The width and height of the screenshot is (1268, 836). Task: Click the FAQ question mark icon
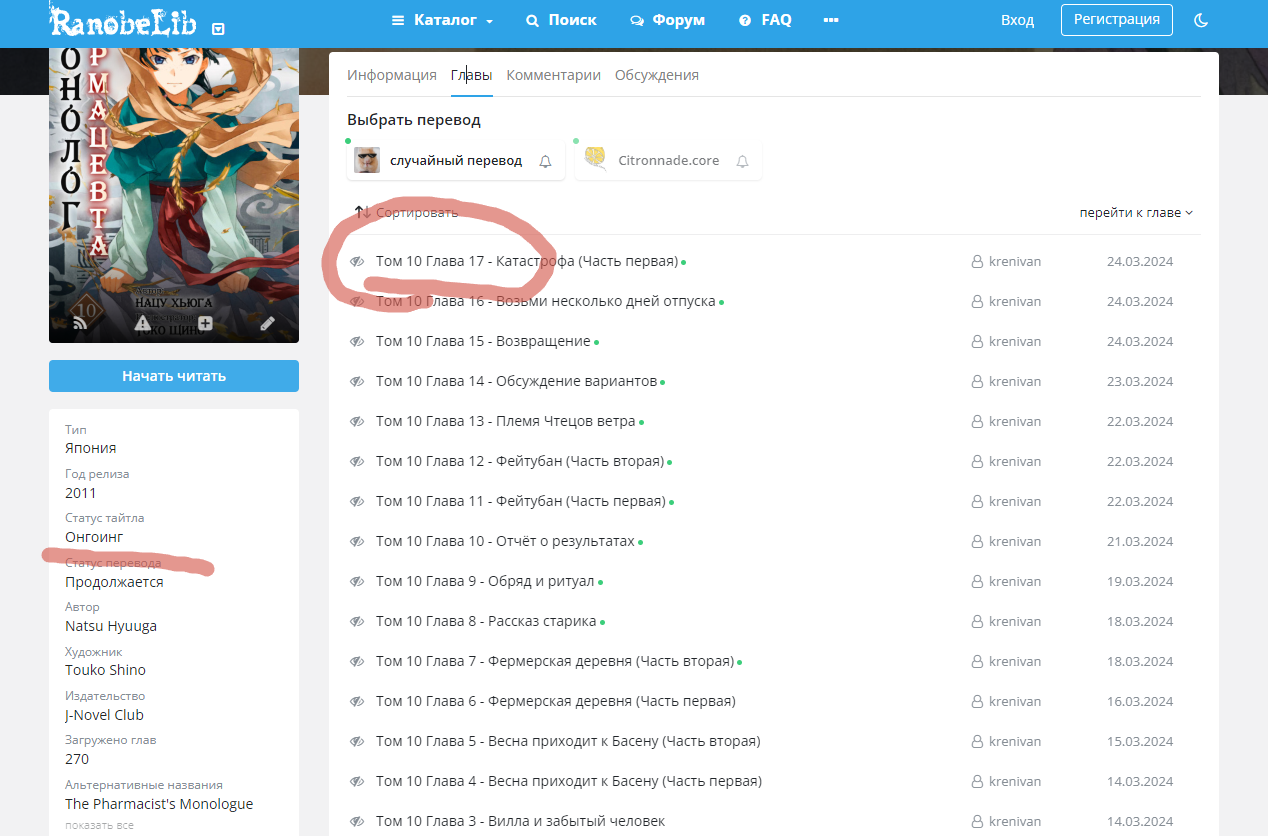tap(744, 20)
